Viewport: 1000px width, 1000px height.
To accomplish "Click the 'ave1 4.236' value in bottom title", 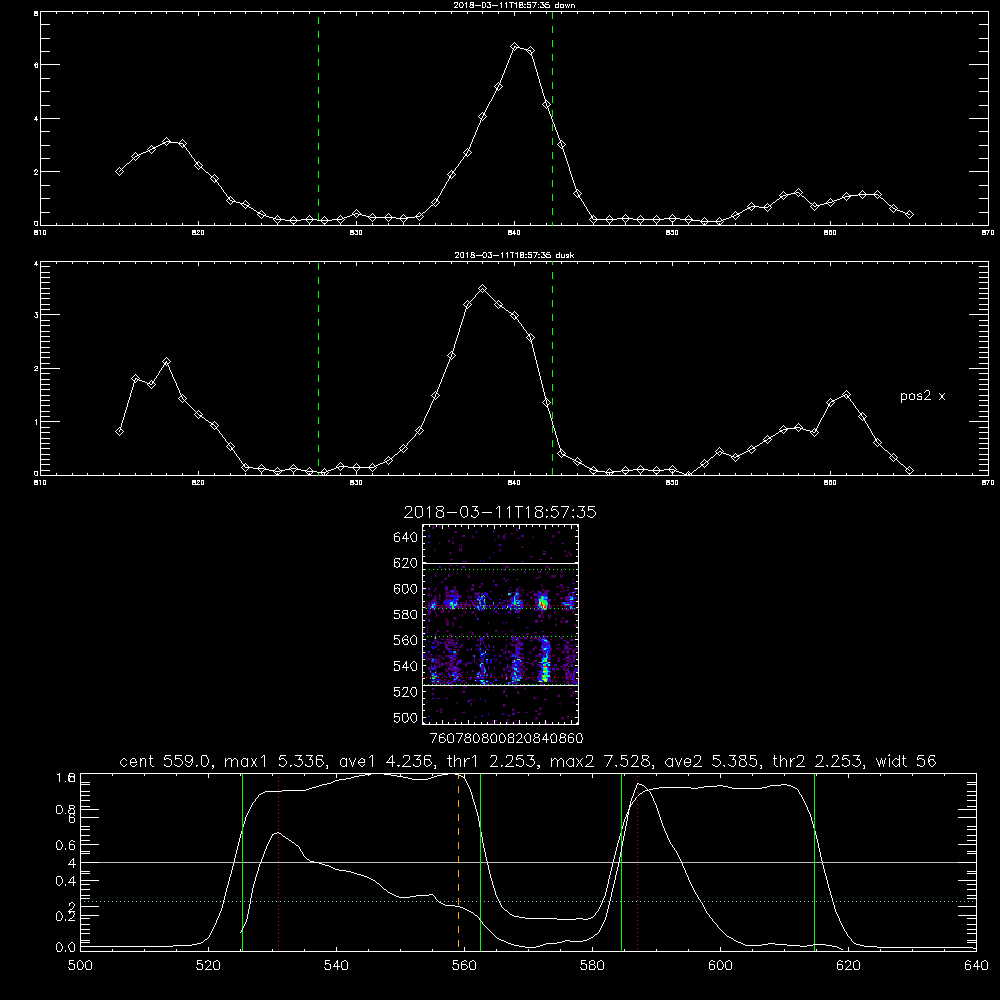I will 388,761.
